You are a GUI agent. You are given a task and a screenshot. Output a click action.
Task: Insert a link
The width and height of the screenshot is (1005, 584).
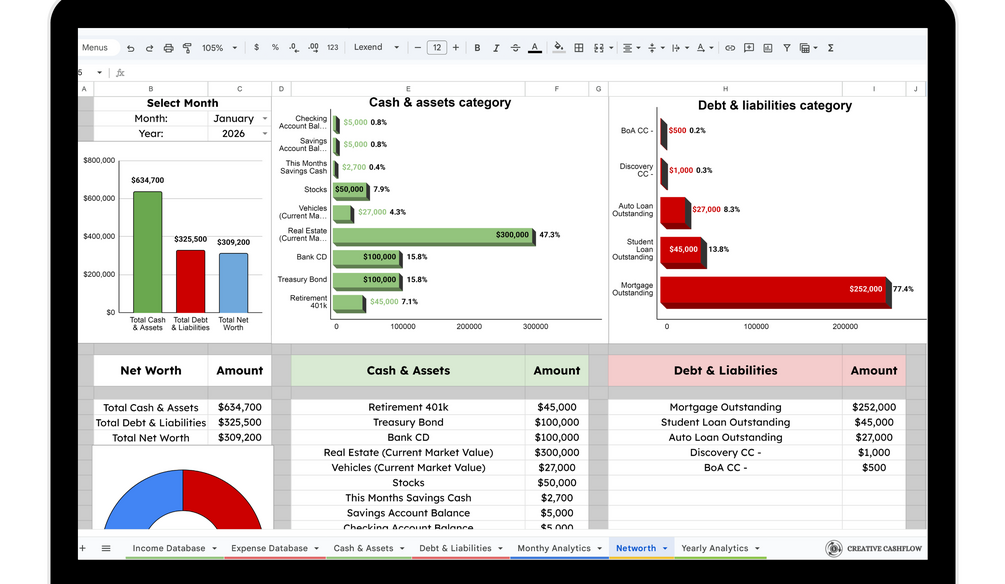point(729,48)
